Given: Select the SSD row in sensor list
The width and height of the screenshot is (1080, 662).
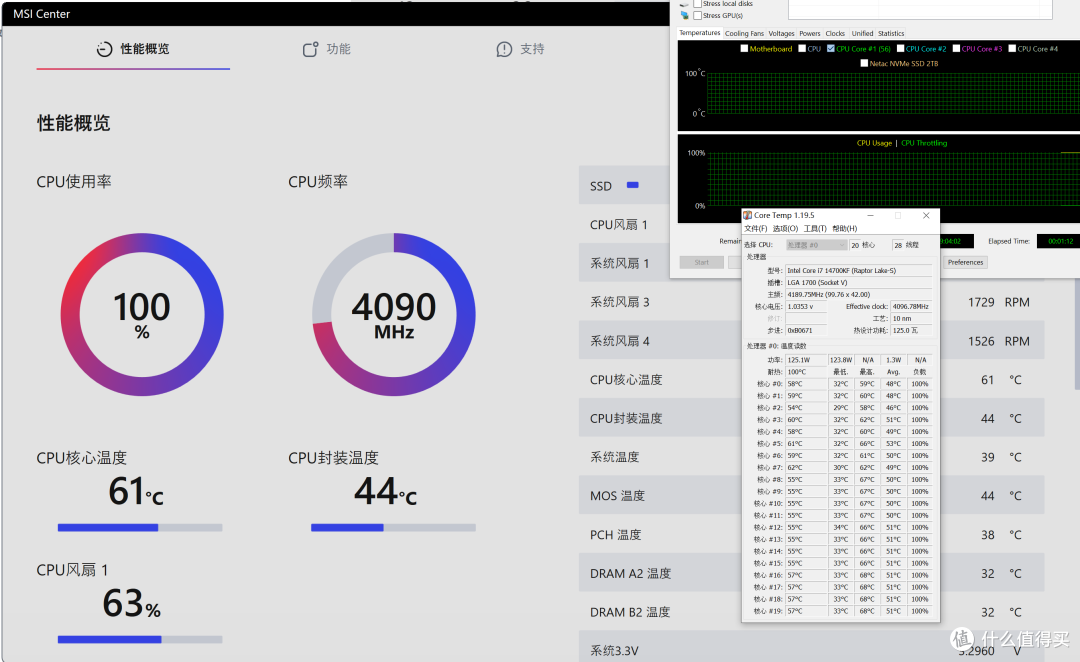Looking at the screenshot, I should [x=624, y=185].
